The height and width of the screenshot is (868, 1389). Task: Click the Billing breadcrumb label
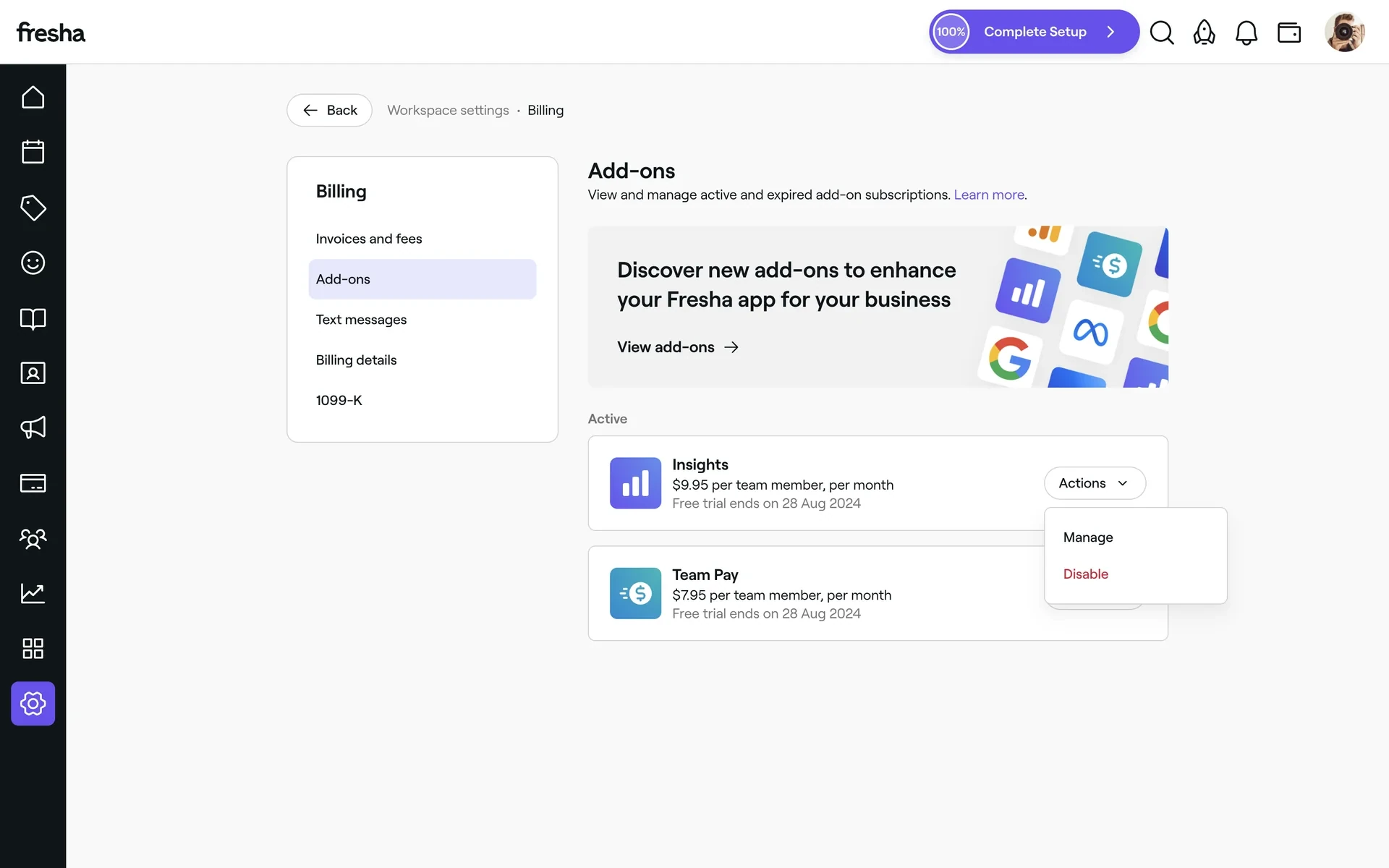pos(545,110)
